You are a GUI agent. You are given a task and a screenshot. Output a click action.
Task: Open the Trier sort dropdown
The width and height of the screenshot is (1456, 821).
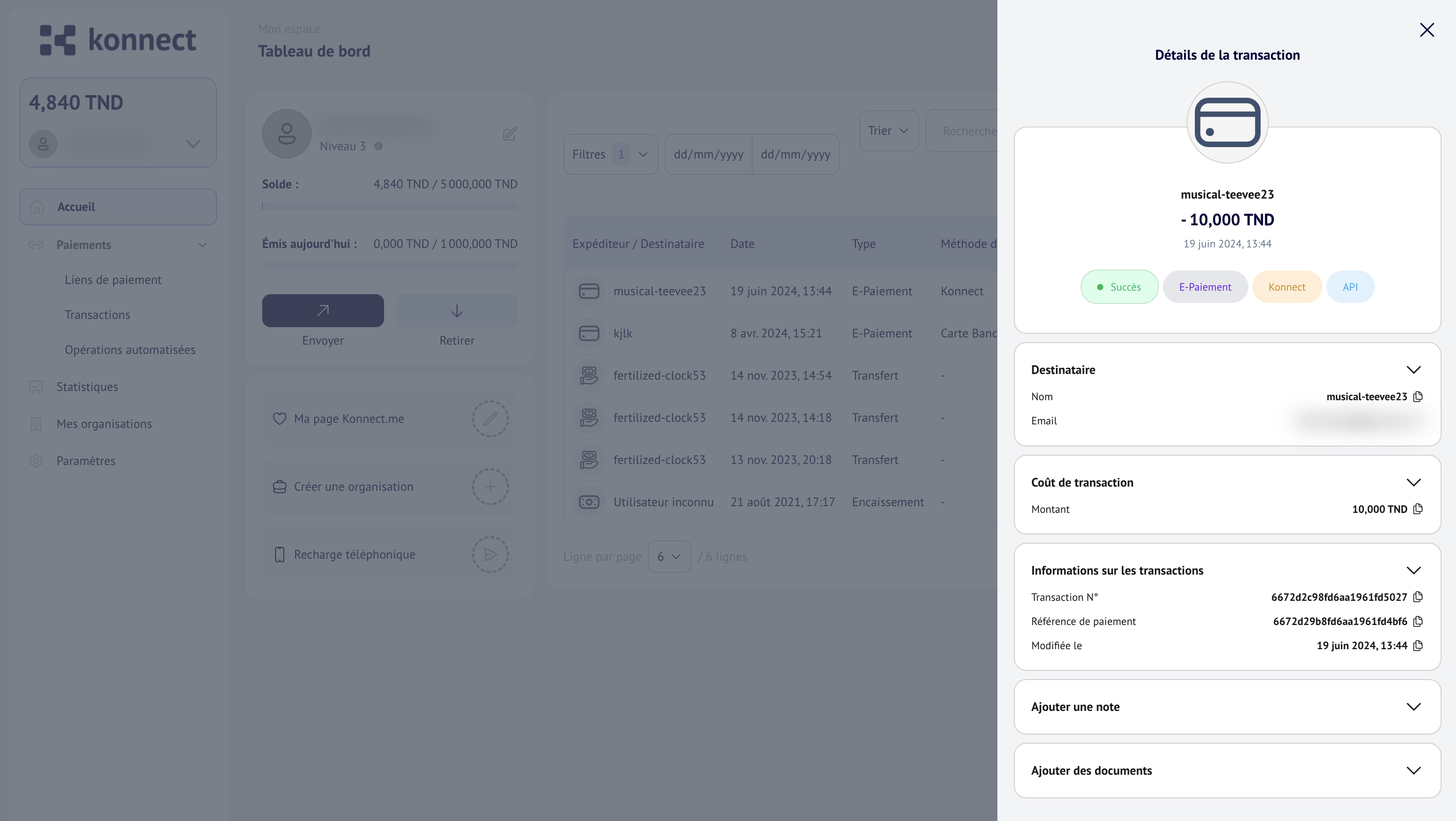(888, 131)
